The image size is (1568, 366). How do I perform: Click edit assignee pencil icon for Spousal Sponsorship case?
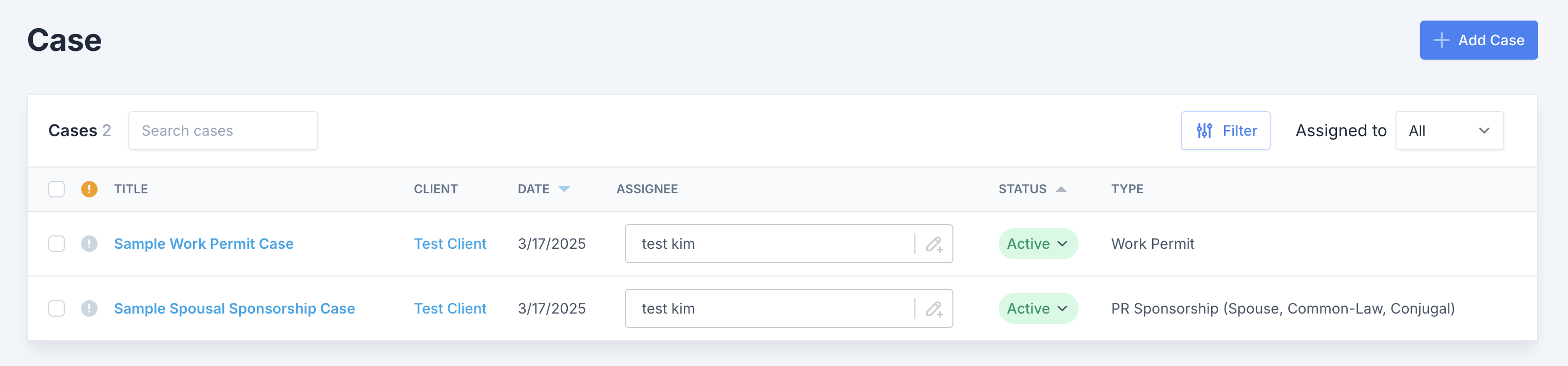(x=934, y=309)
